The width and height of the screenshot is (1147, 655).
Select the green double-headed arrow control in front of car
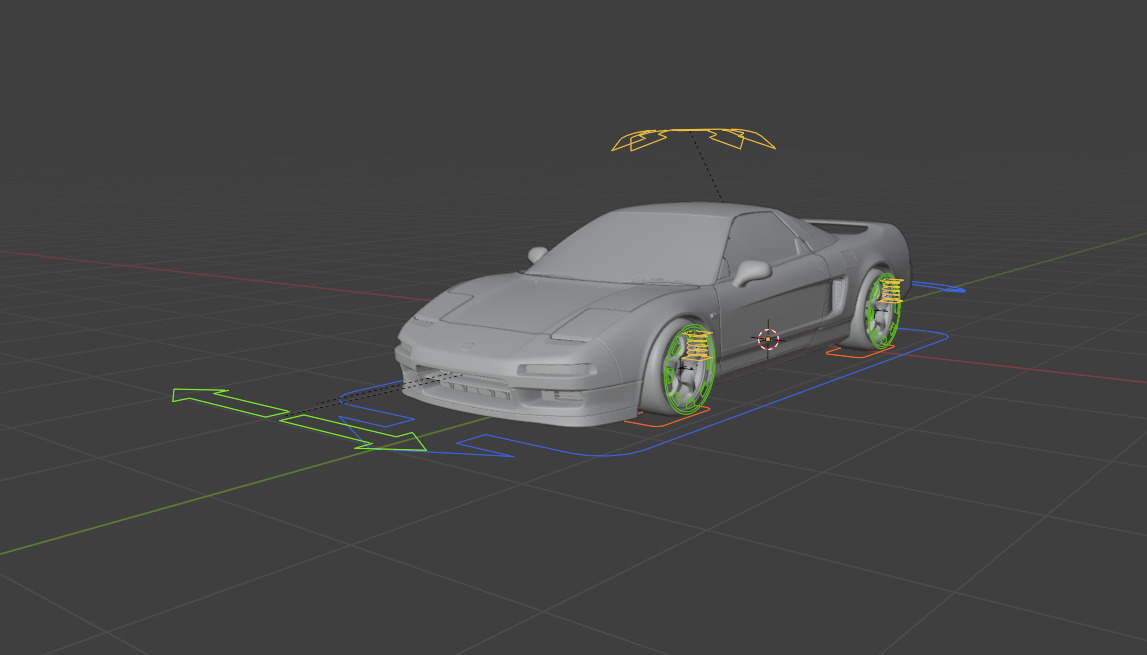[x=298, y=419]
